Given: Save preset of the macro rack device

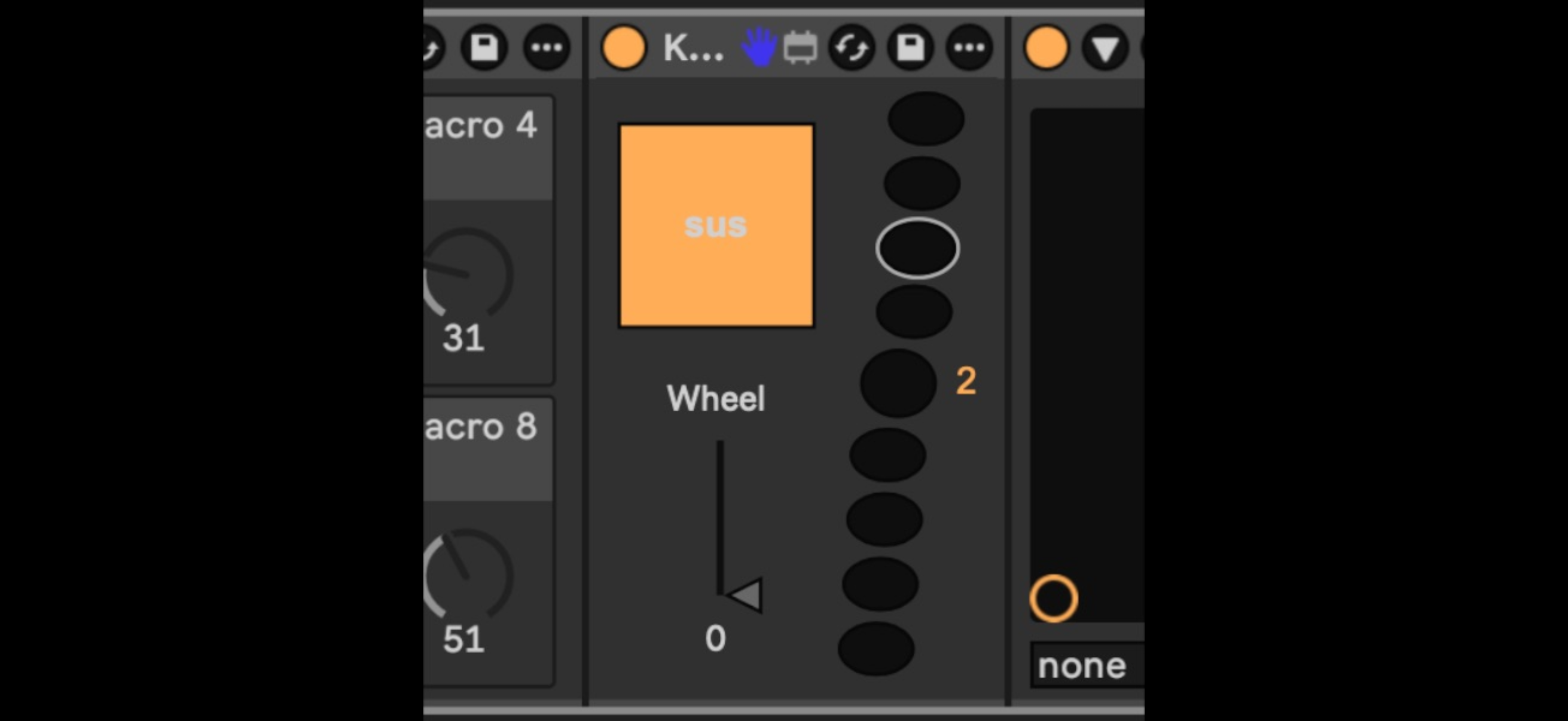Looking at the screenshot, I should [x=484, y=47].
